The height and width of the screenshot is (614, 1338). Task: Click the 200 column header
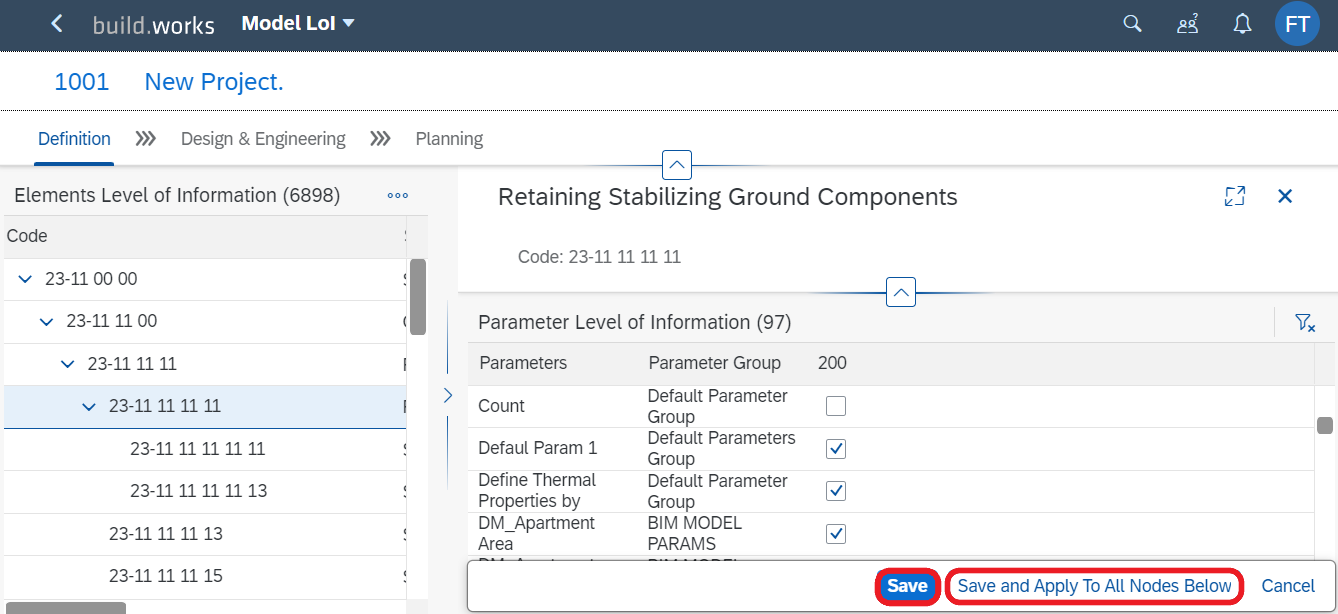832,363
